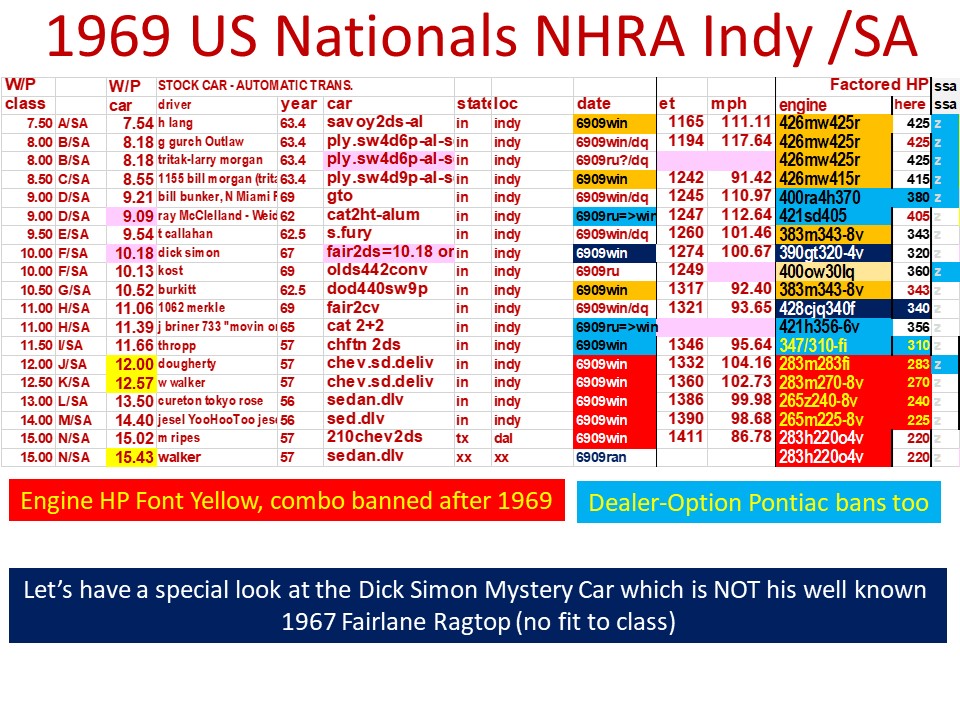Select driver cell 'kost'
The width and height of the screenshot is (960, 720).
click(x=170, y=271)
